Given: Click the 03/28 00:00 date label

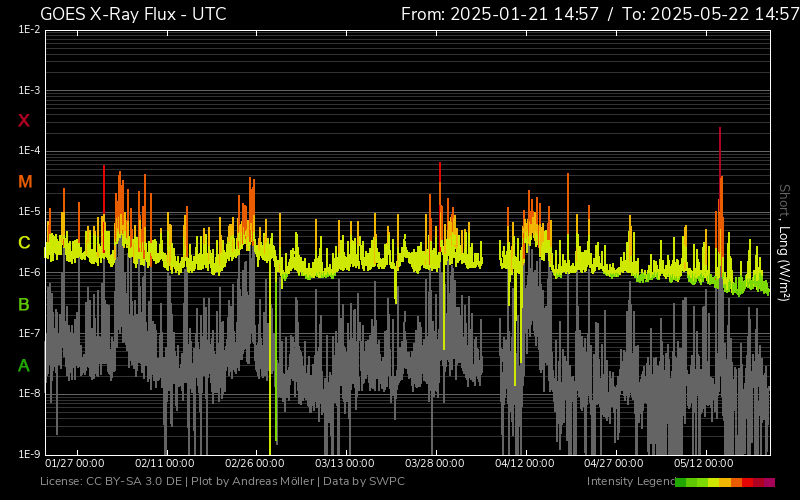Looking at the screenshot, I should 435,463.
